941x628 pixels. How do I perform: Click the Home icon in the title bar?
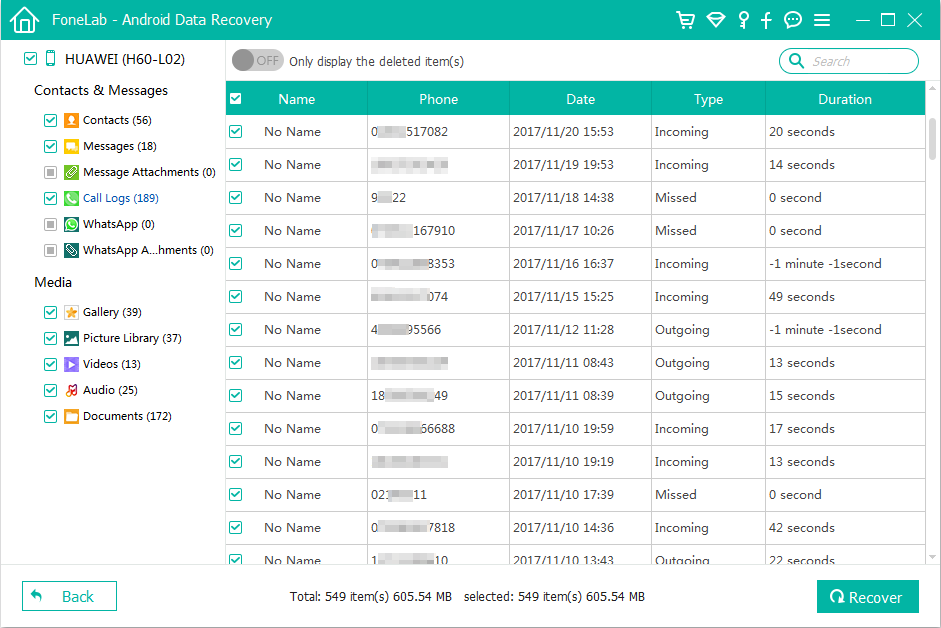click(x=23, y=19)
